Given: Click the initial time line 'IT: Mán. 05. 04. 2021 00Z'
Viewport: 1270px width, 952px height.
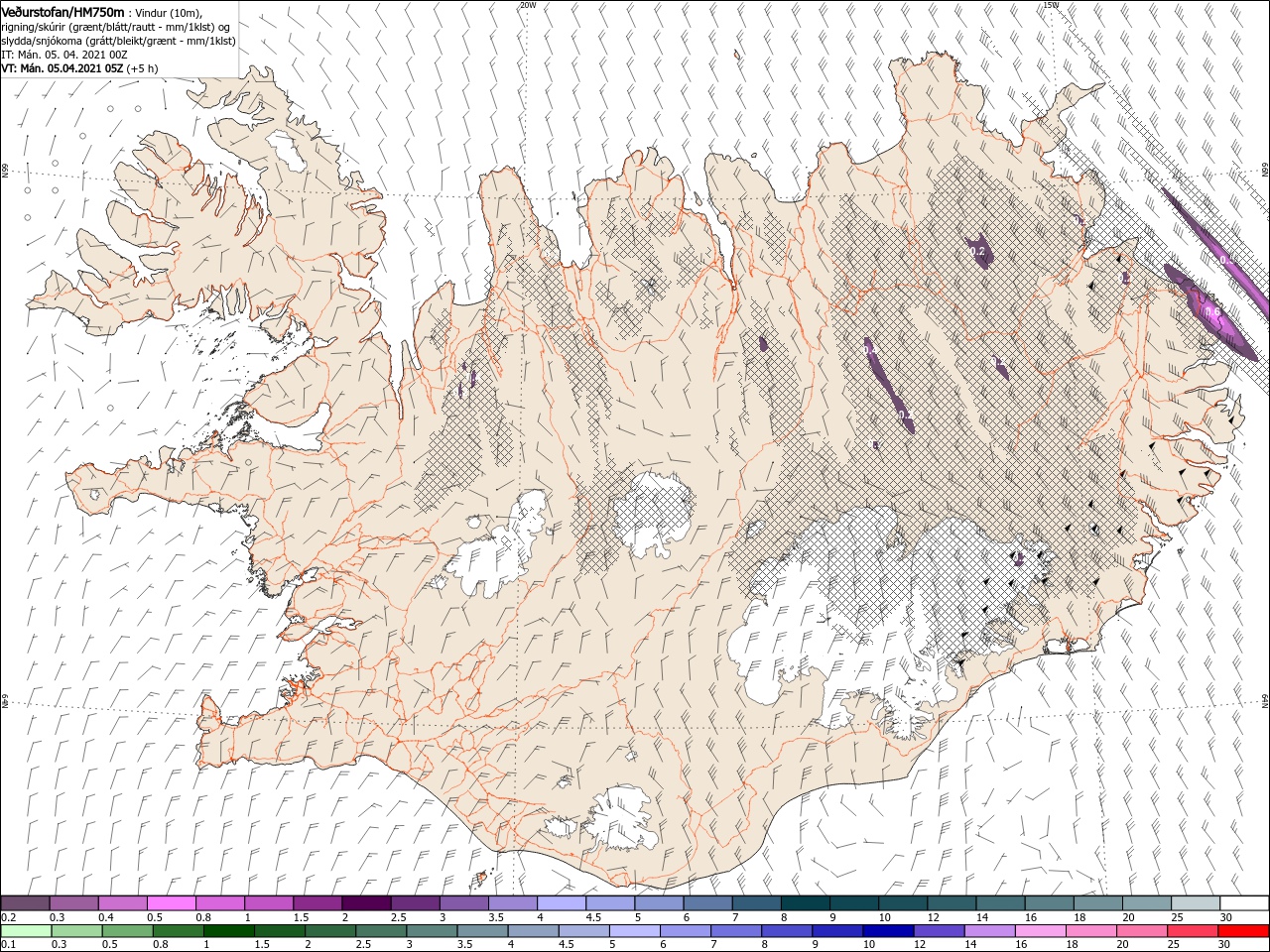Looking at the screenshot, I should (x=63, y=55).
